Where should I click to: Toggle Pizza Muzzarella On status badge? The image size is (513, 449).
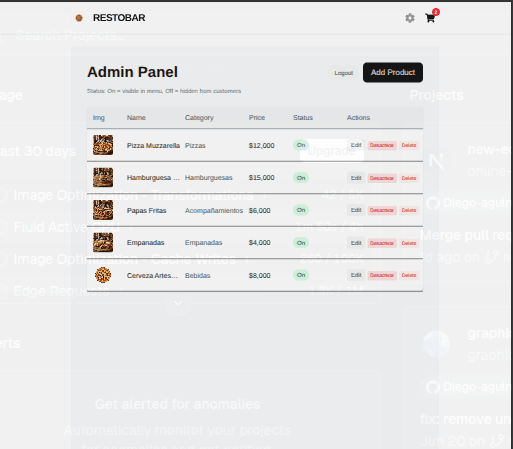pos(301,145)
